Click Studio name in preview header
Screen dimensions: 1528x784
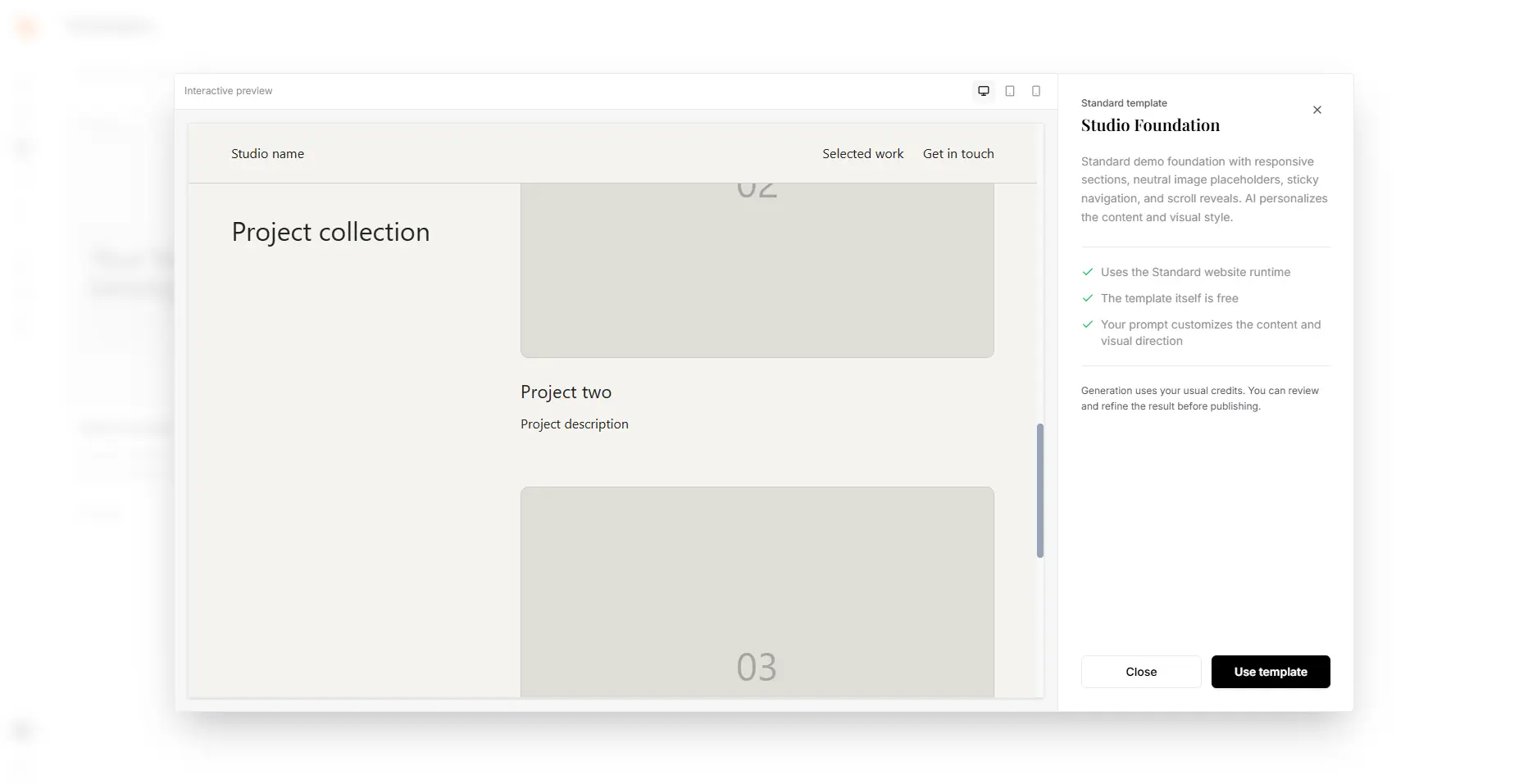[x=267, y=153]
